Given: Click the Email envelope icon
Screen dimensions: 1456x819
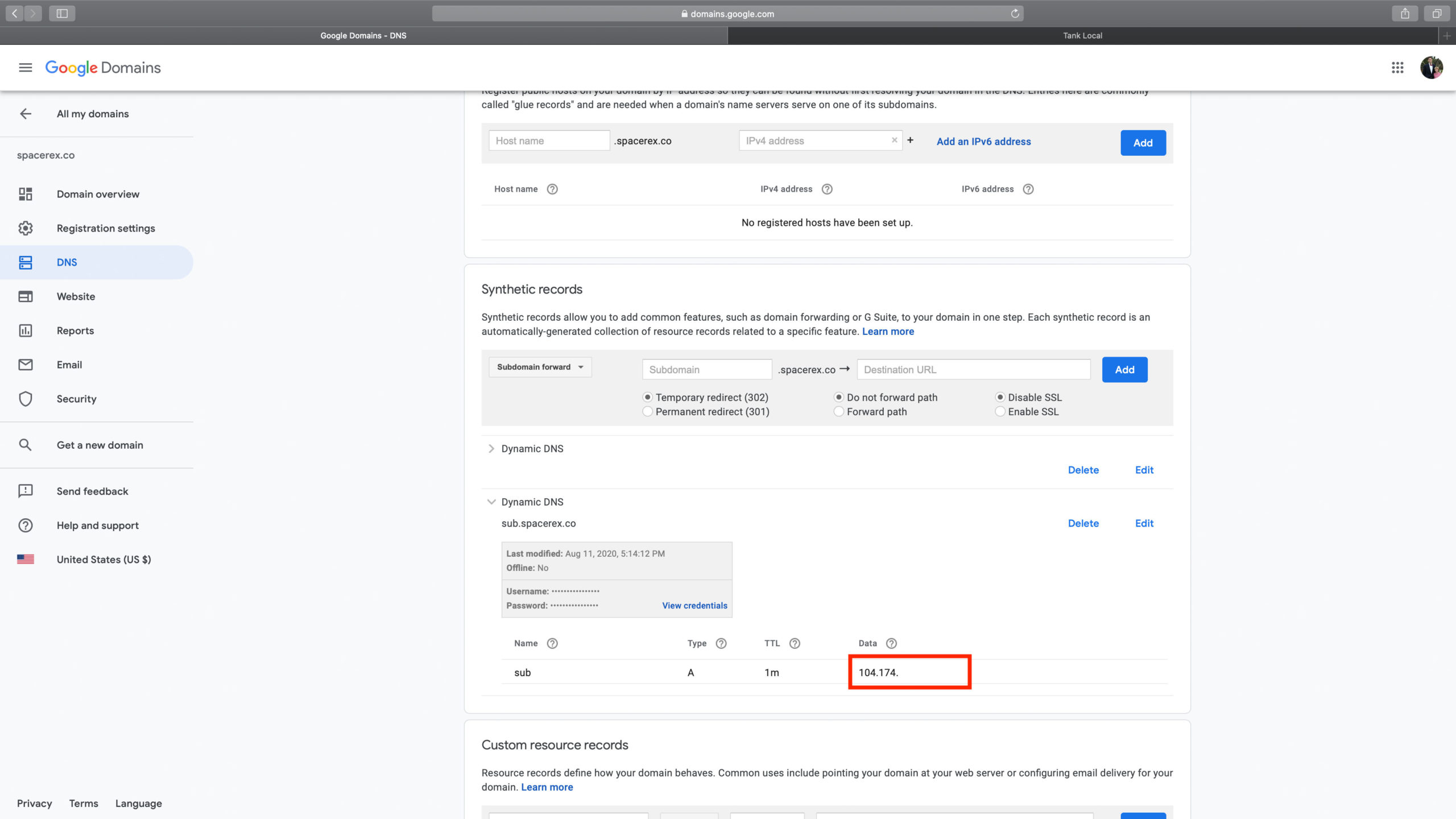Looking at the screenshot, I should coord(26,365).
